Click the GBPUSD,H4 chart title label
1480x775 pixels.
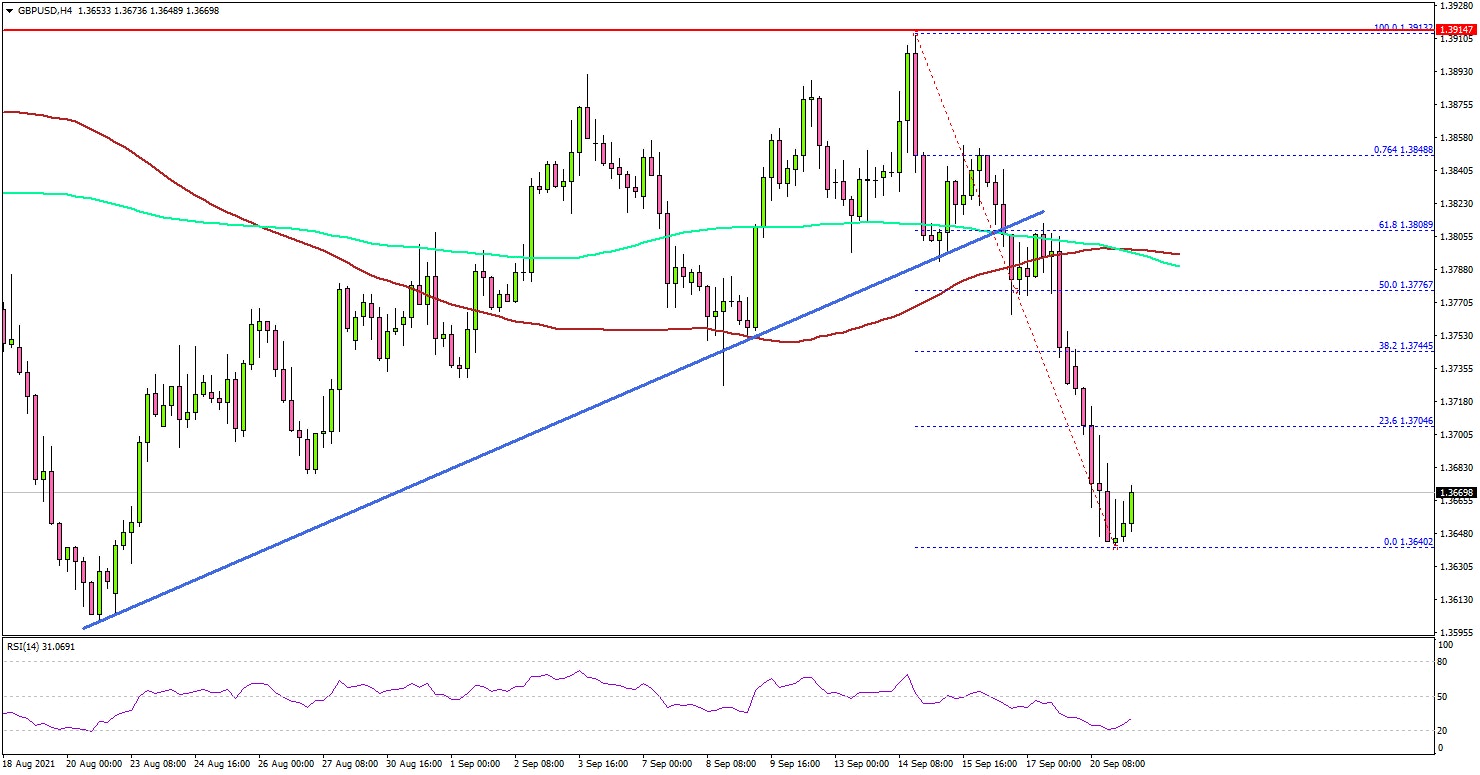point(40,10)
